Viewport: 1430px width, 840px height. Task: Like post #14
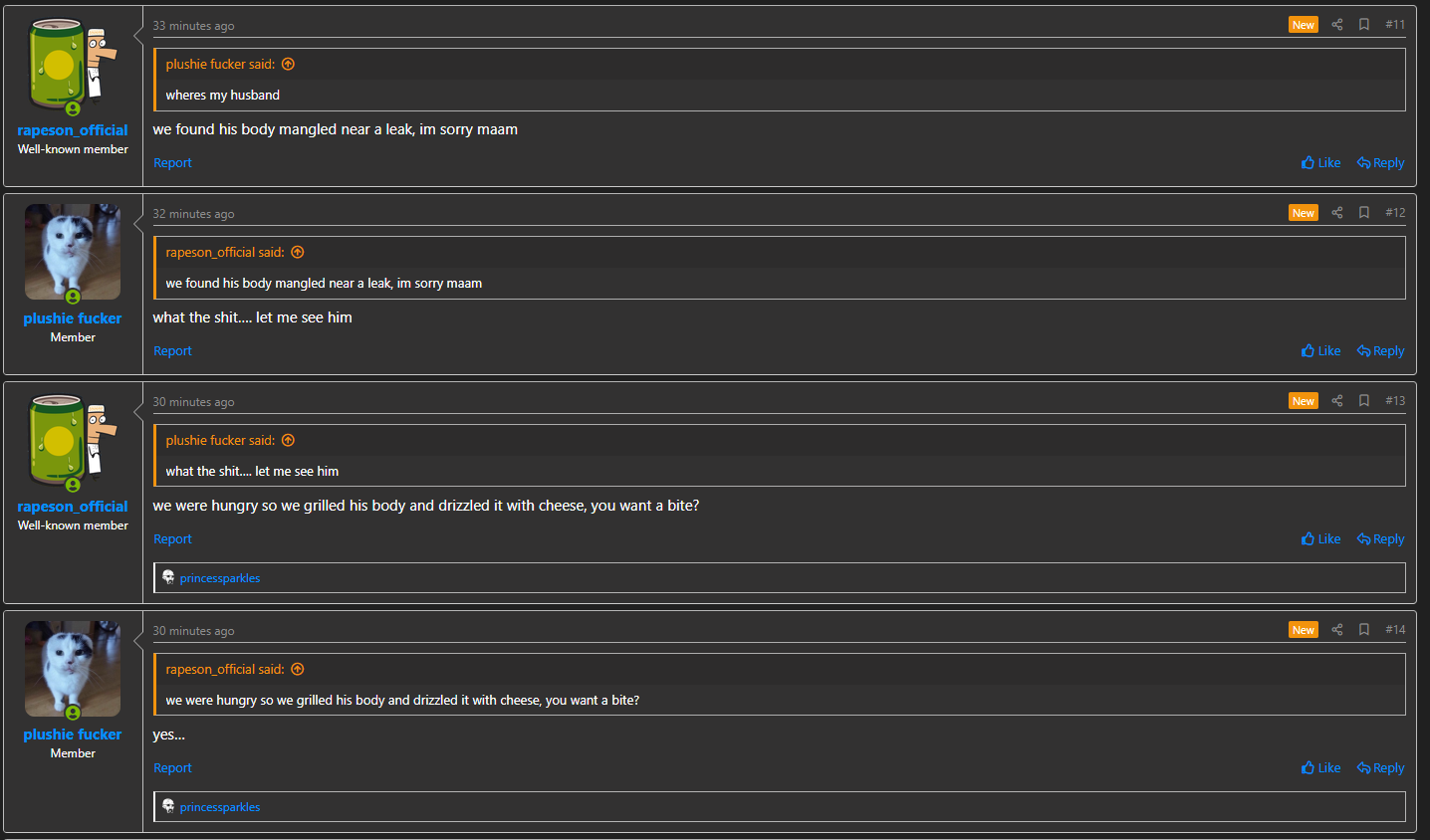(x=1320, y=767)
